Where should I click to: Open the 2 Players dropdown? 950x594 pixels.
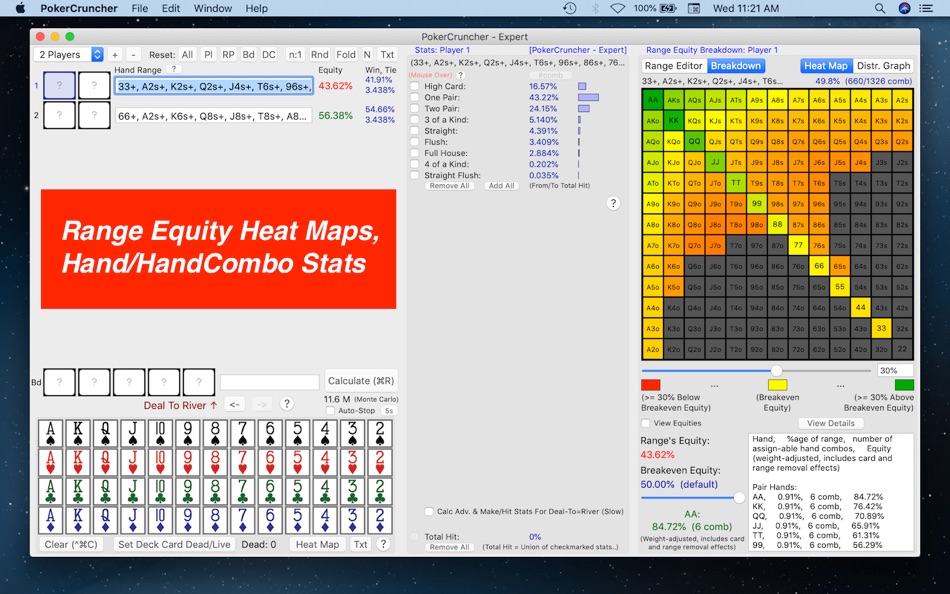coord(69,55)
